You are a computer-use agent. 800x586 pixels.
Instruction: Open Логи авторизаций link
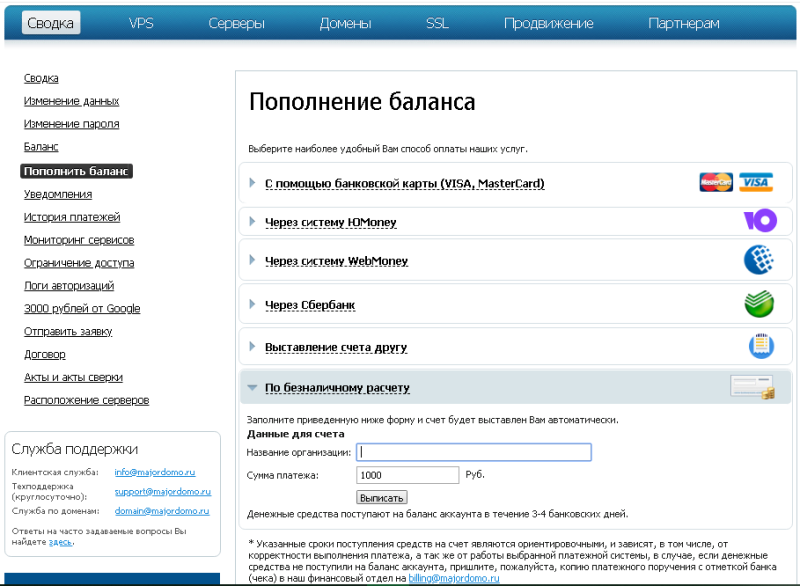[69, 286]
